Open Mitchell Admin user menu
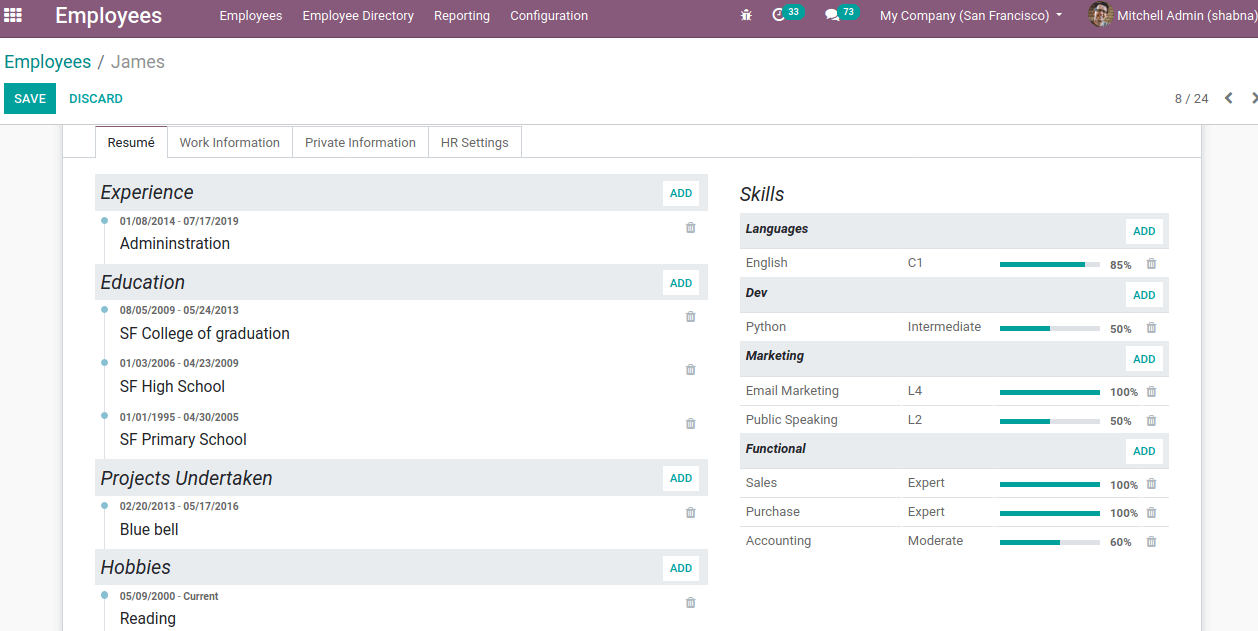 tap(1173, 16)
